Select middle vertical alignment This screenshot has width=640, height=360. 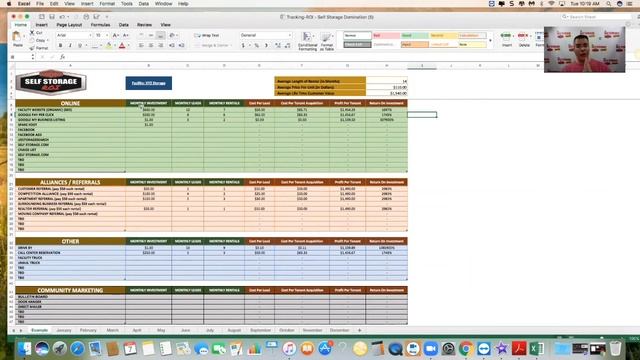[x=151, y=36]
